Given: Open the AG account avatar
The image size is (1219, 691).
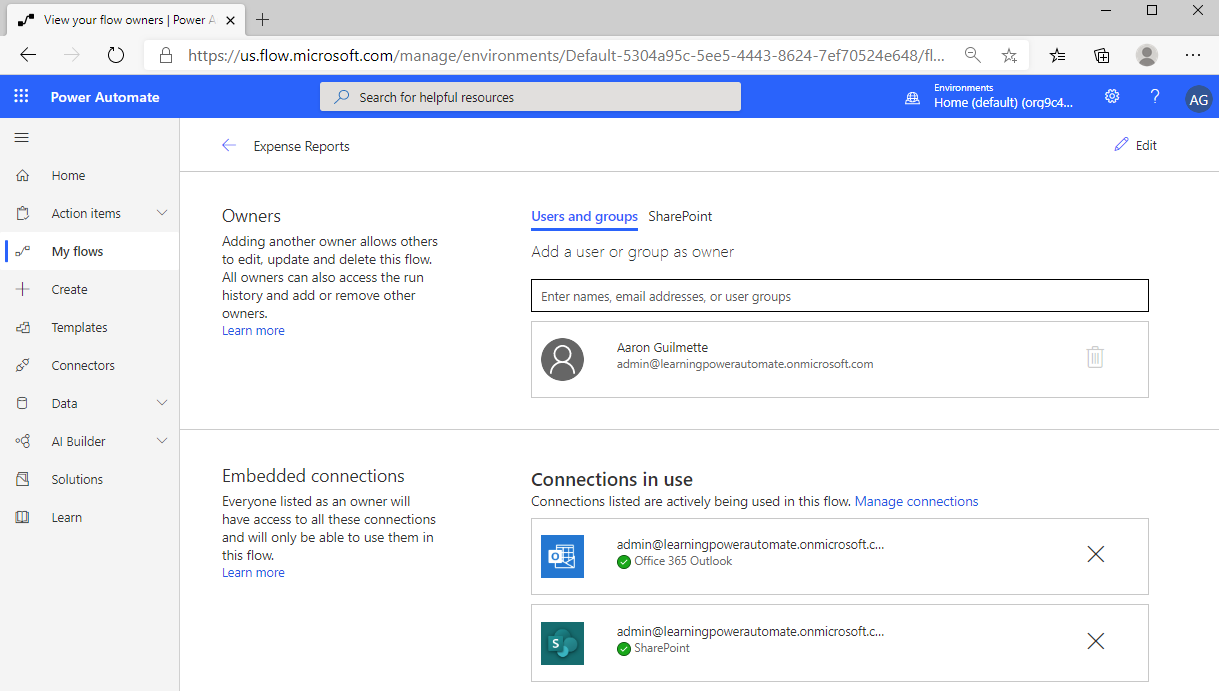Looking at the screenshot, I should click(1198, 98).
